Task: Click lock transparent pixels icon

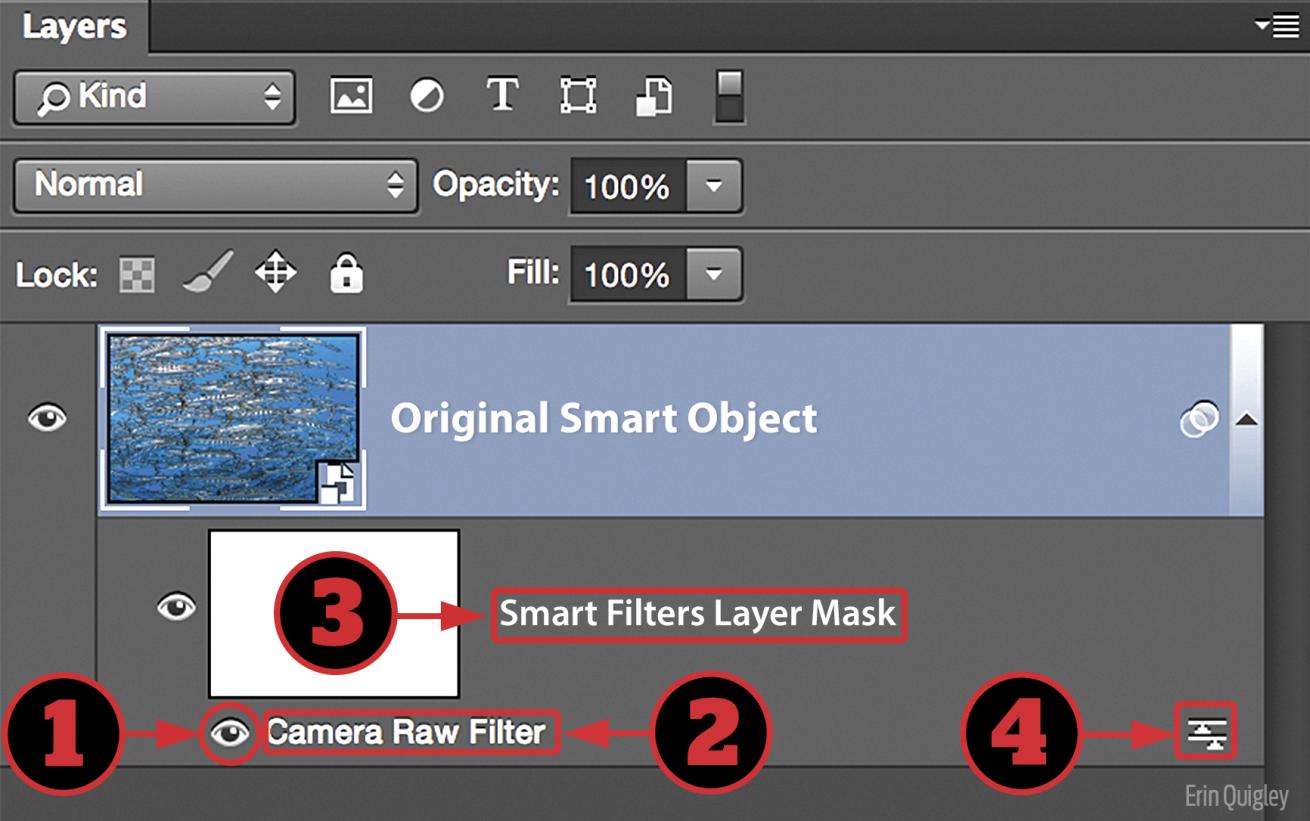Action: pyautogui.click(x=137, y=274)
